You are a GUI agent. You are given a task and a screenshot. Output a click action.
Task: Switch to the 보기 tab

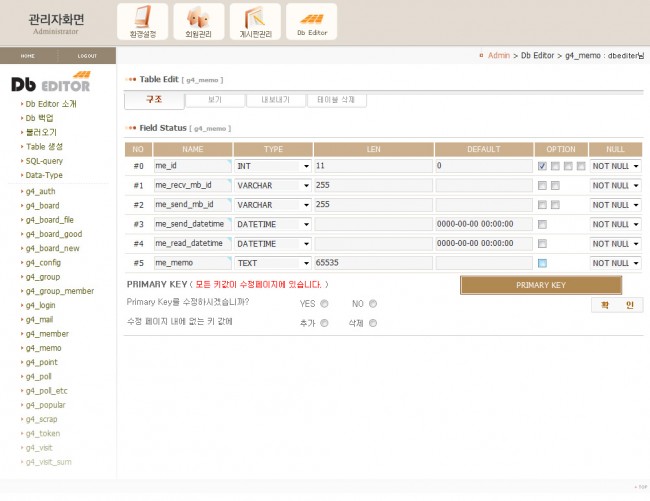215,100
